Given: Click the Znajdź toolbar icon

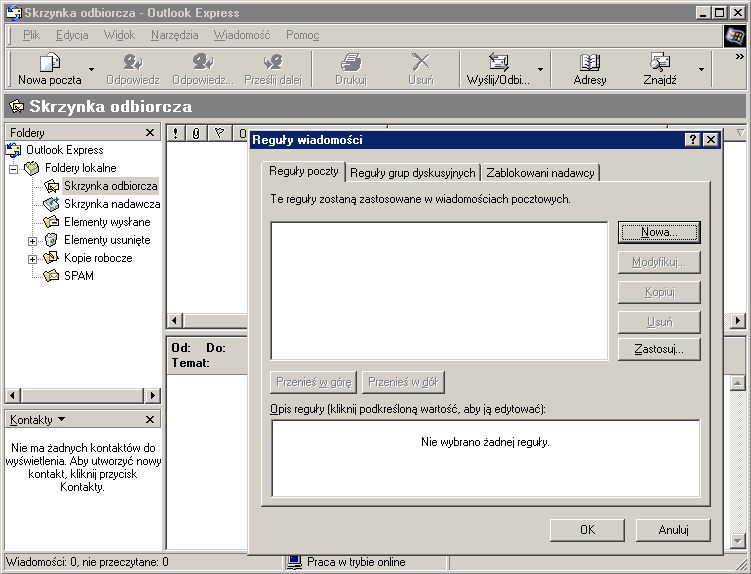Looking at the screenshot, I should pyautogui.click(x=660, y=63).
